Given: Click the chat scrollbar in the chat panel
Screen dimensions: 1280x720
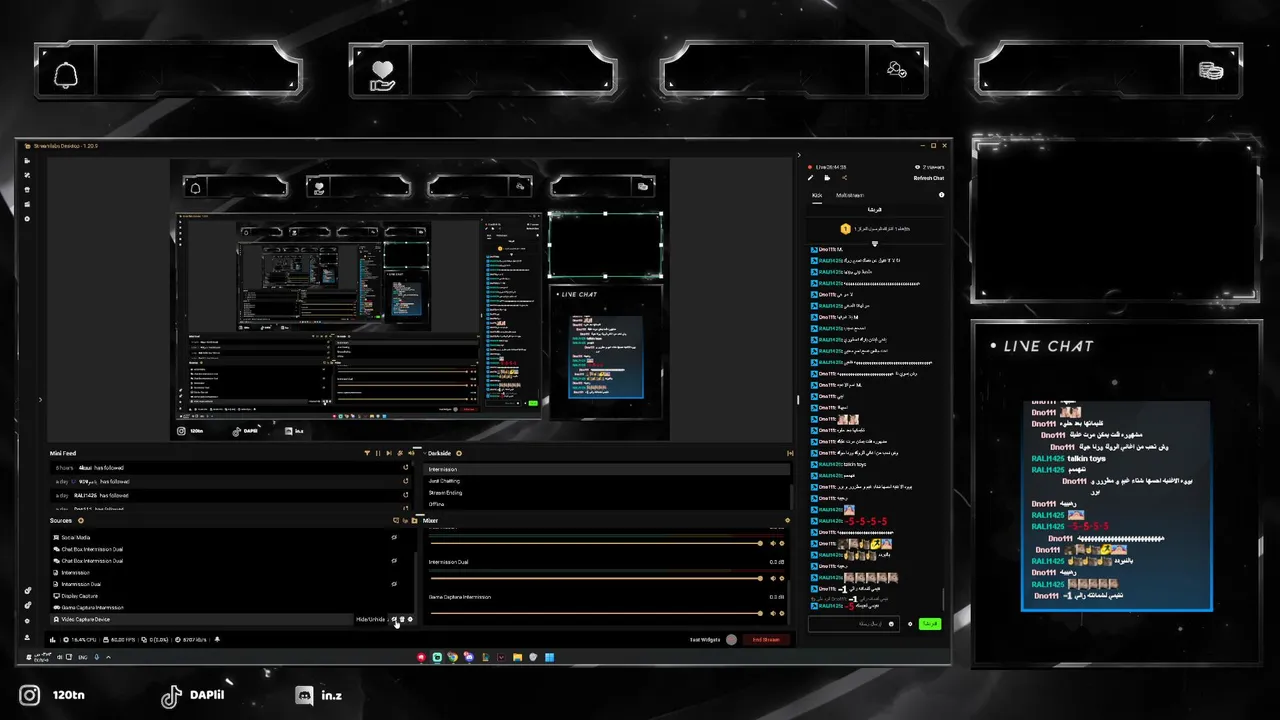Looking at the screenshot, I should click(x=943, y=600).
